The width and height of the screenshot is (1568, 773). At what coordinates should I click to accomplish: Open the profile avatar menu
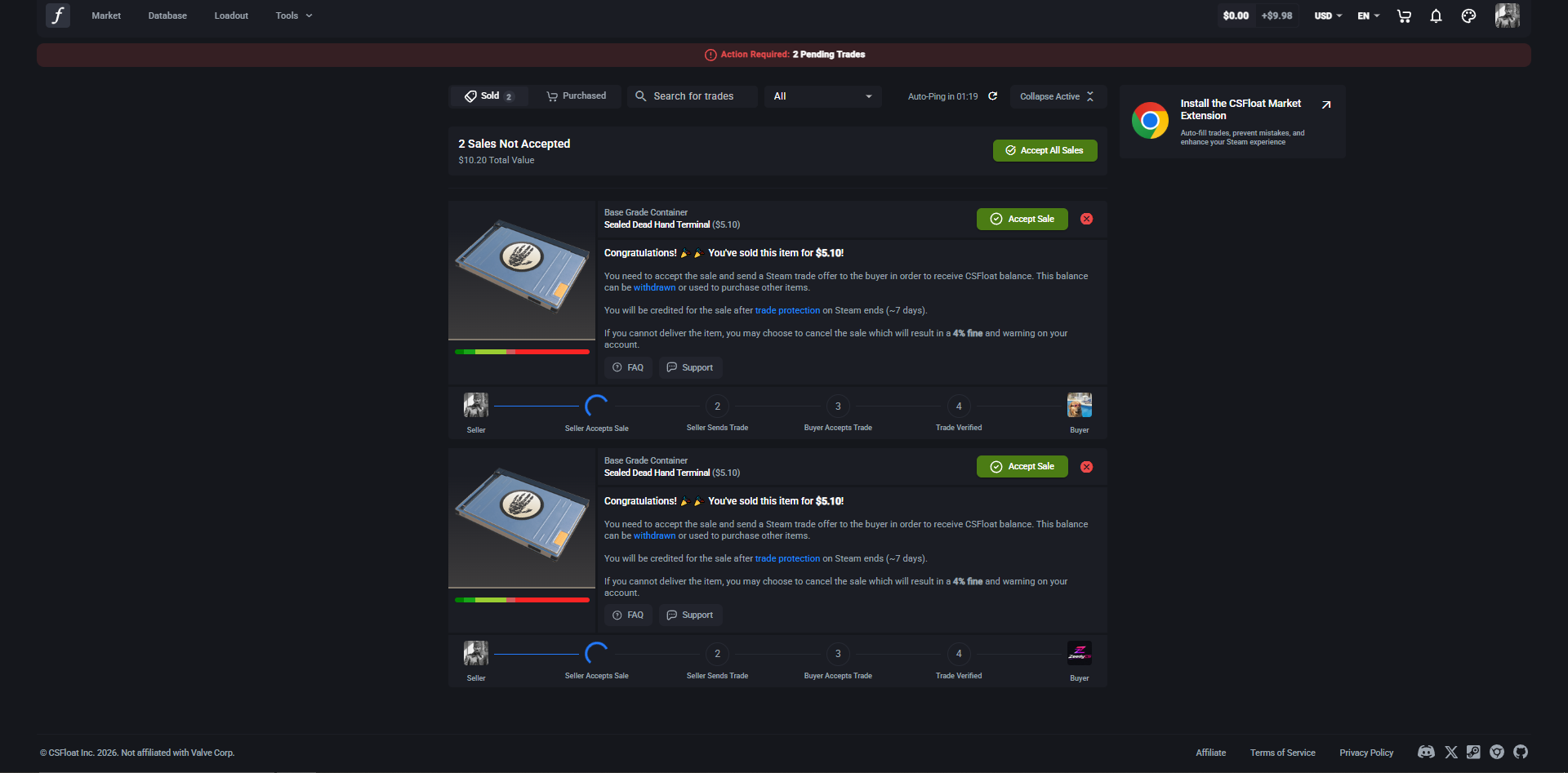[x=1507, y=16]
